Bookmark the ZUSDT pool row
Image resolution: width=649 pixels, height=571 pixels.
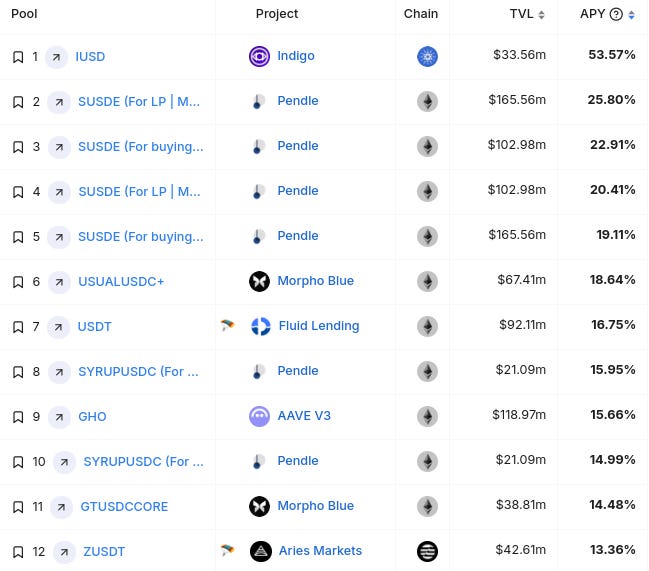click(18, 552)
